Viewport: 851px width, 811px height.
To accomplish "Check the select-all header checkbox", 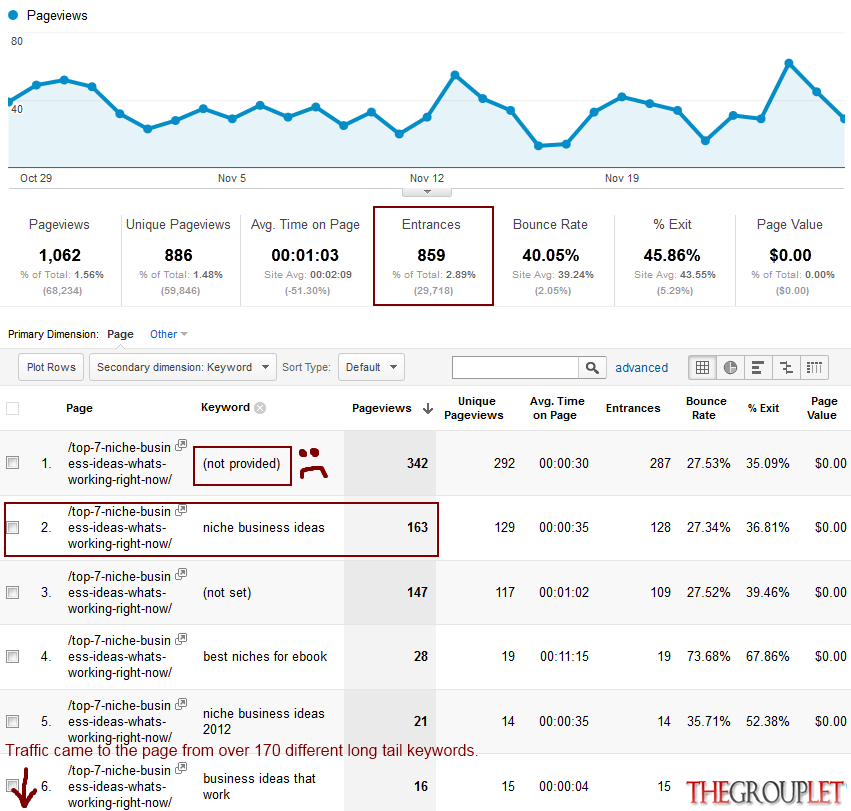I will pos(12,408).
